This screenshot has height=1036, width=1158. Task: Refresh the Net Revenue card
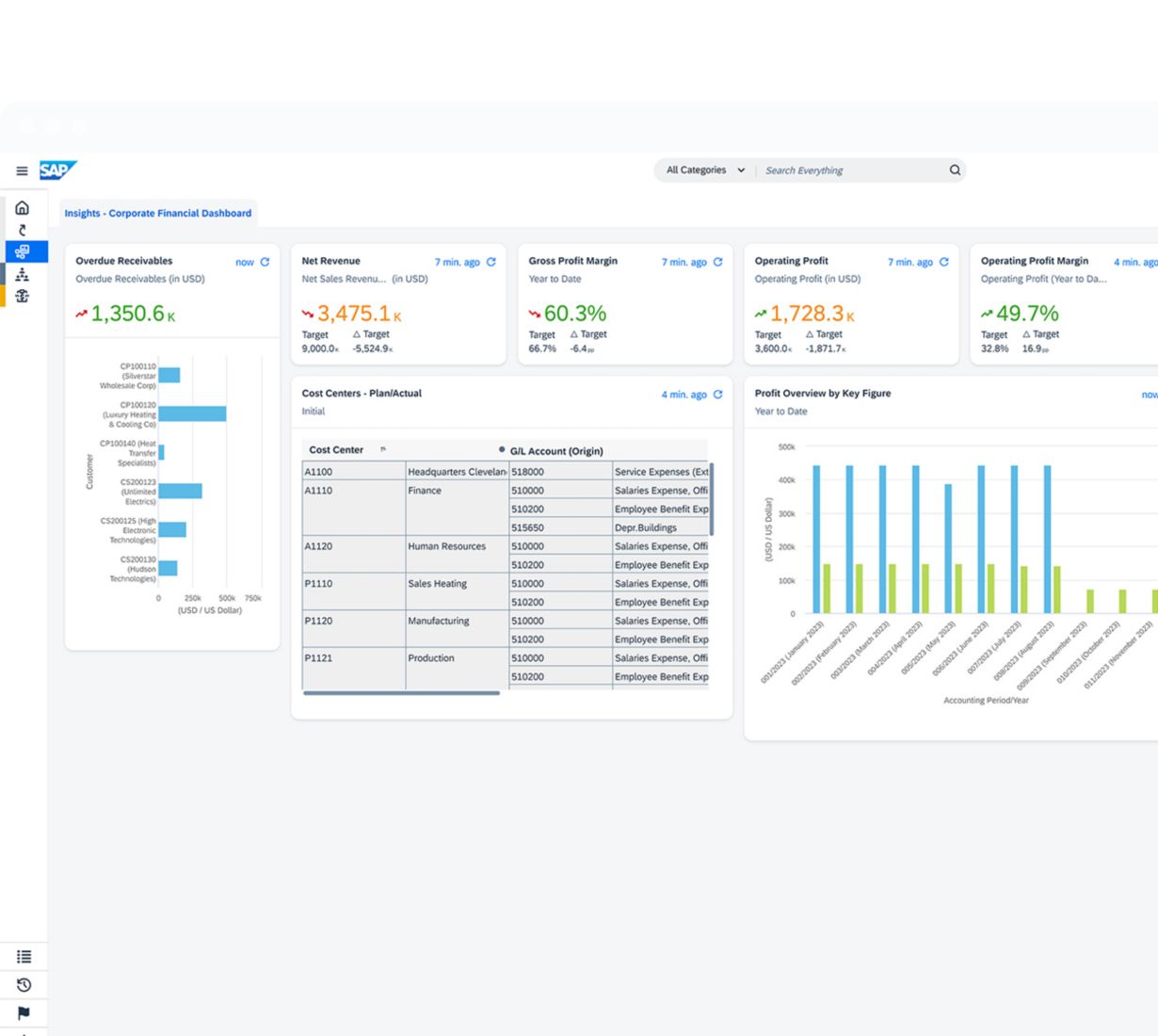pos(491,262)
